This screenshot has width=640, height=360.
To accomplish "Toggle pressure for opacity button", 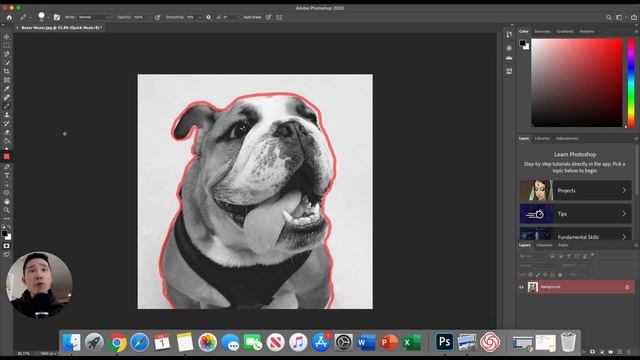I will coord(158,17).
